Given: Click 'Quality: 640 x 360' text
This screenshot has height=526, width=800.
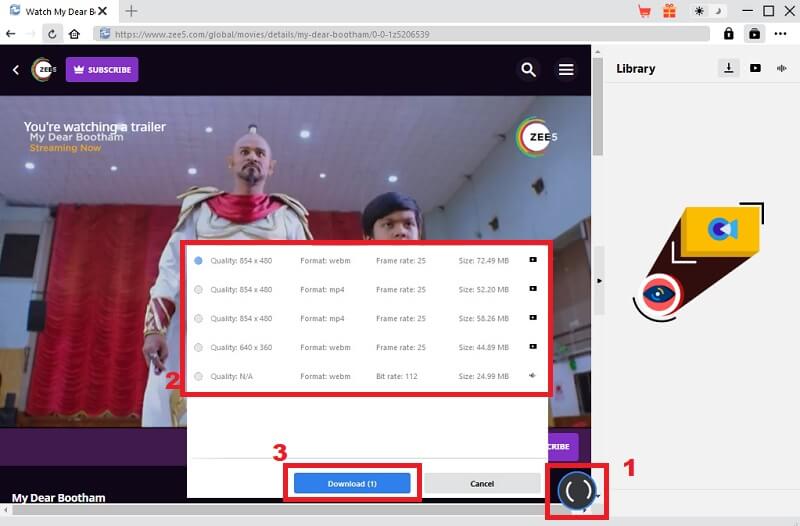Looking at the screenshot, I should (x=241, y=347).
